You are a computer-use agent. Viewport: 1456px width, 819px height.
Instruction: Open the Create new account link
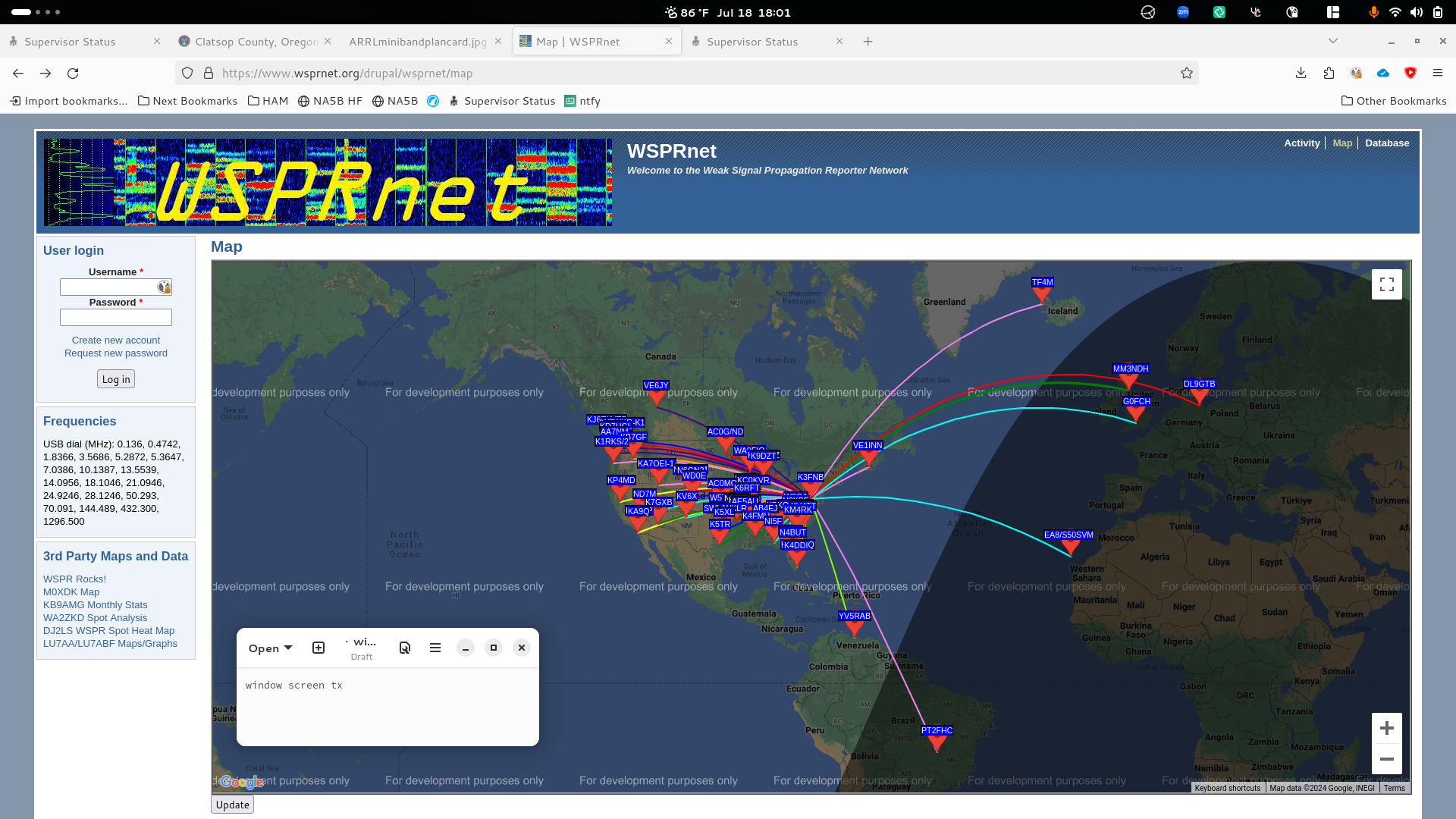tap(116, 340)
